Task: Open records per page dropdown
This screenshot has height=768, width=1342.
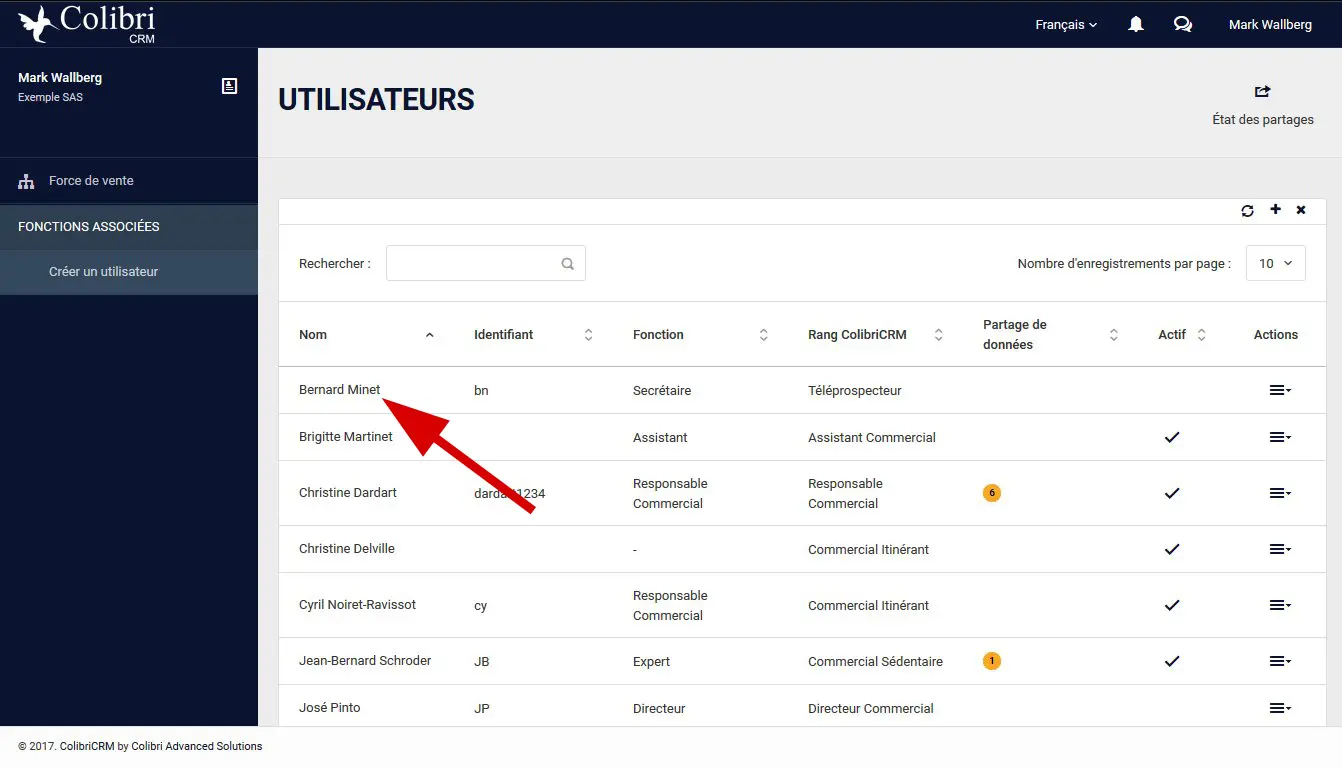Action: (x=1276, y=263)
